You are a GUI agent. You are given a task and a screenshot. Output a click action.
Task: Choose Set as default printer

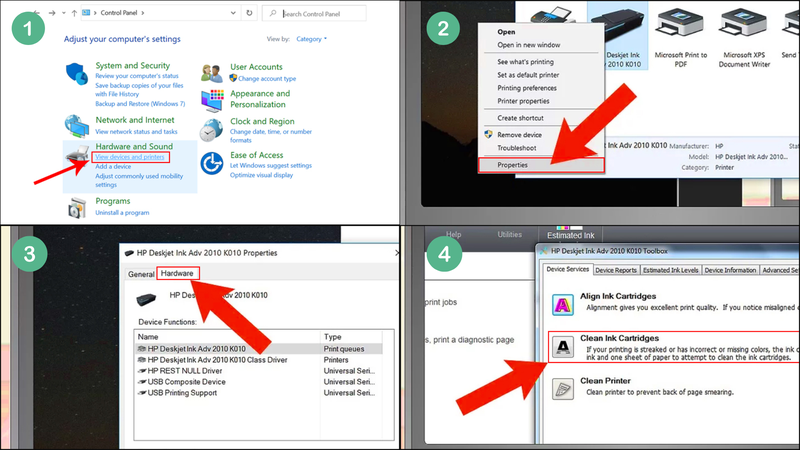tap(528, 75)
